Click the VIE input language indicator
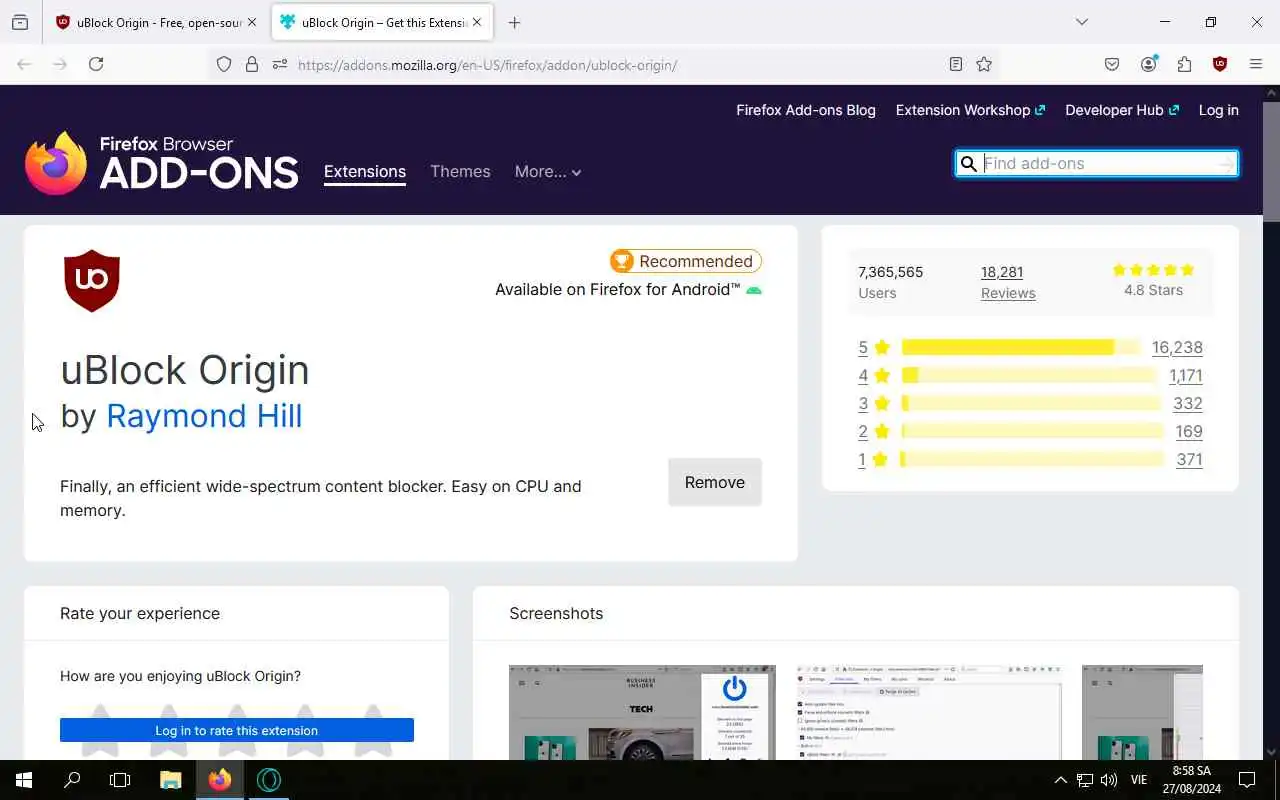 pos(1139,780)
